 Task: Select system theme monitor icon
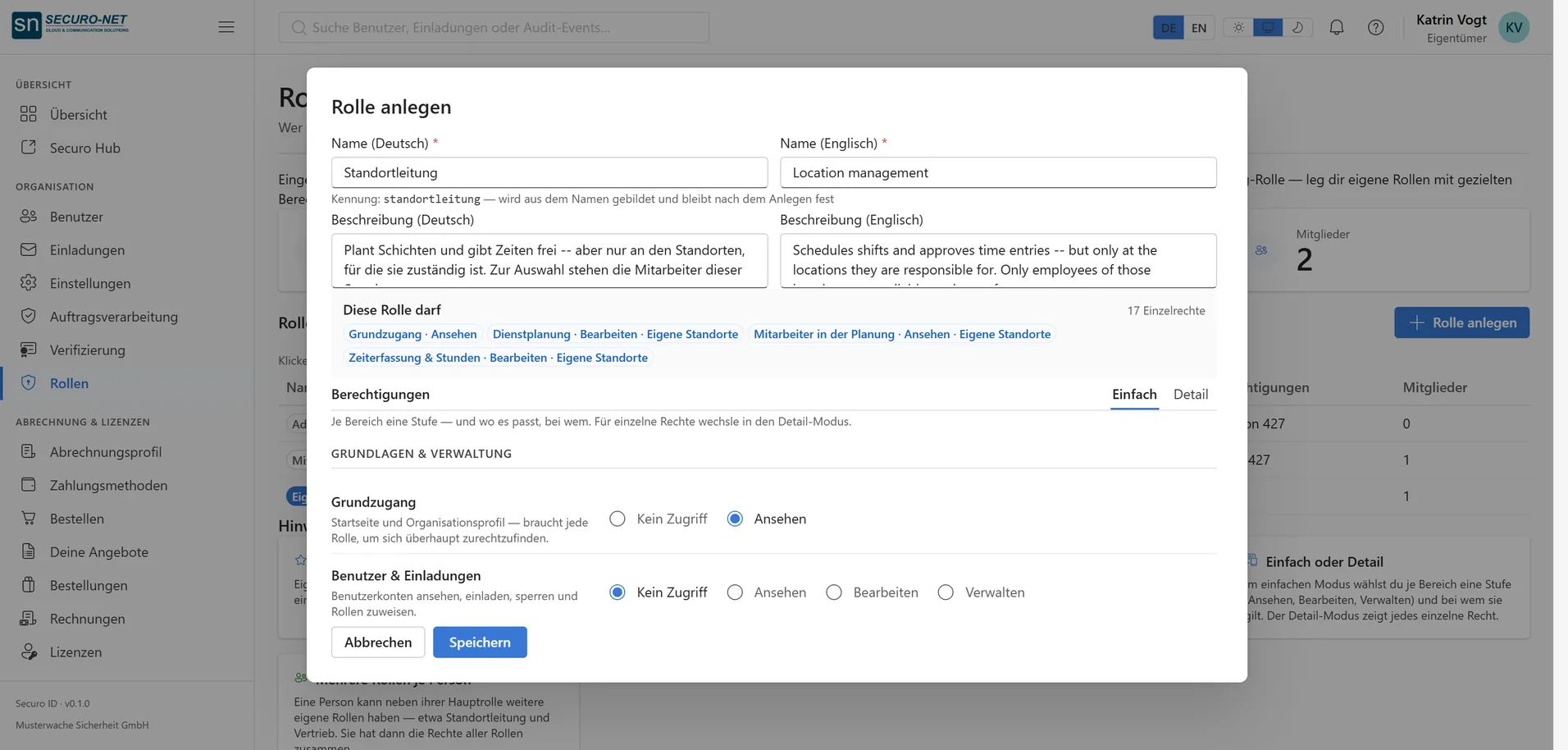pos(1268,27)
